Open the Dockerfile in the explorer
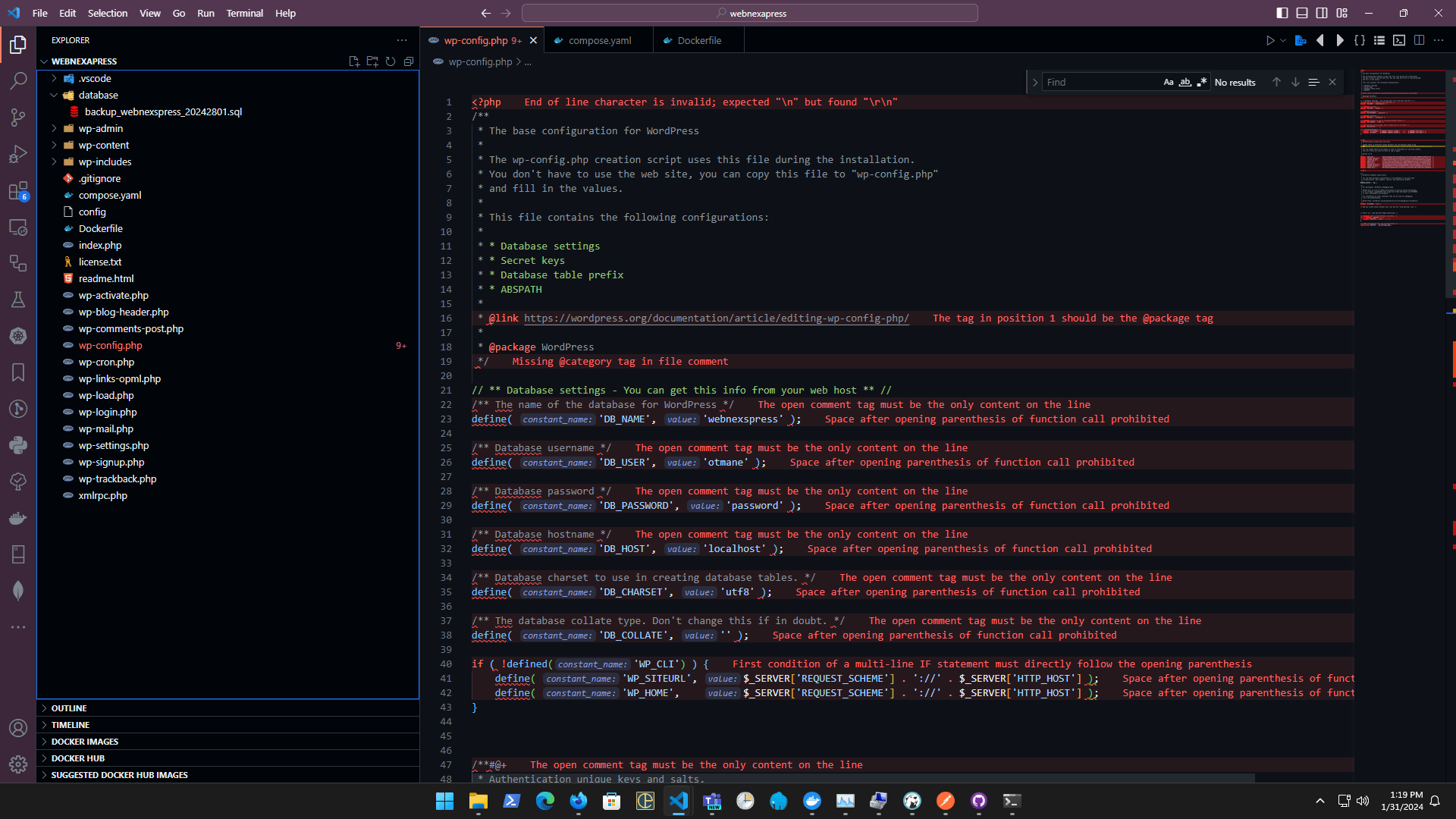1456x819 pixels. (100, 228)
